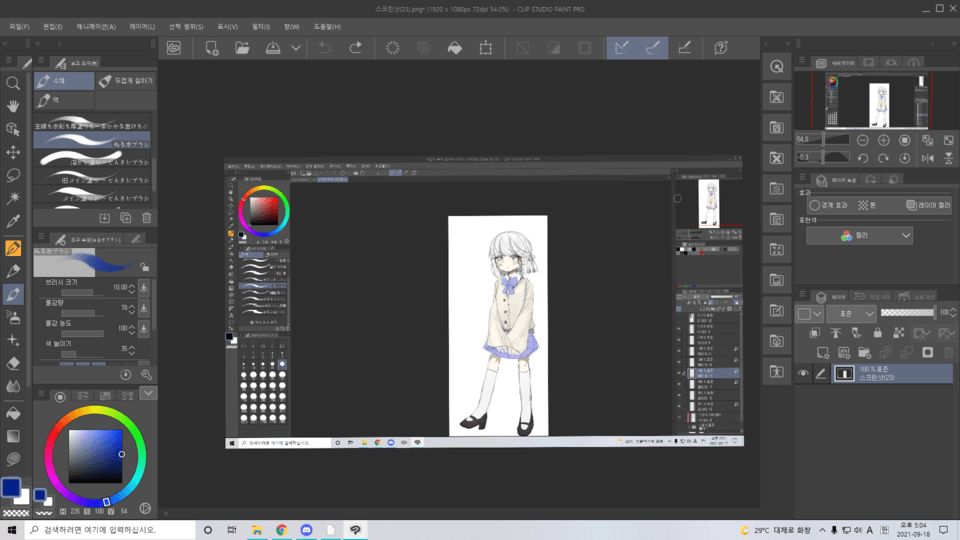
Task: Select the 먹 (ink) sub tool group
Action: [64, 100]
